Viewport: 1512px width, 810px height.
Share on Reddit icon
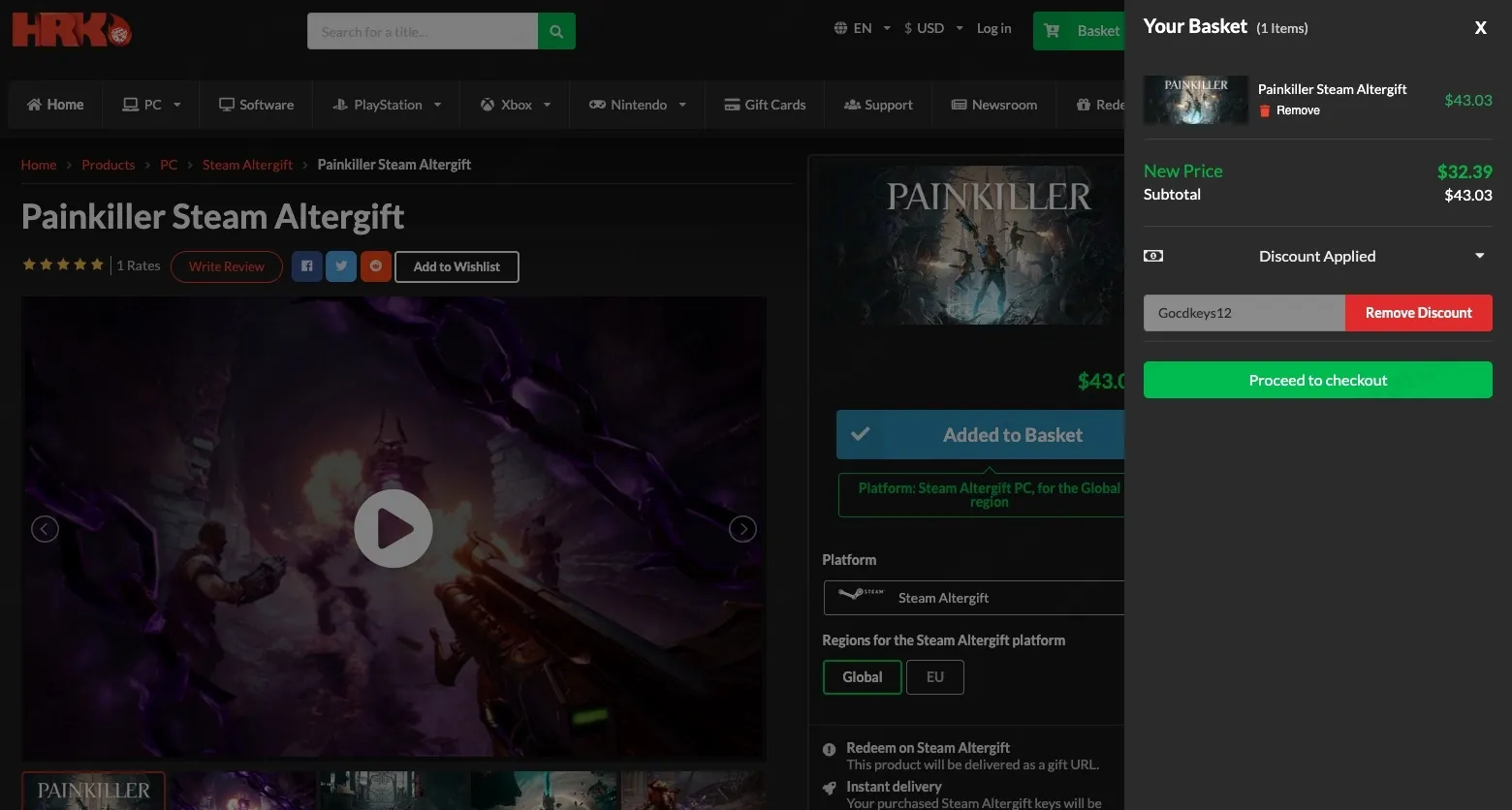(x=376, y=266)
